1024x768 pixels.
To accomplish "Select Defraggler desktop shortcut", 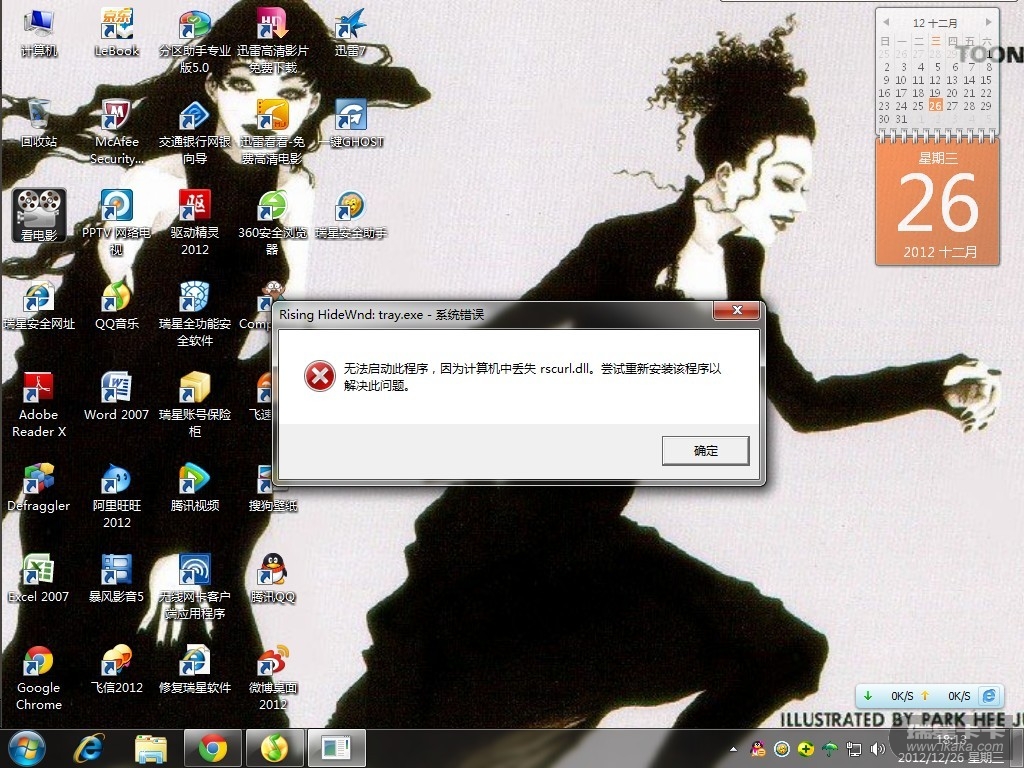I will click(39, 488).
